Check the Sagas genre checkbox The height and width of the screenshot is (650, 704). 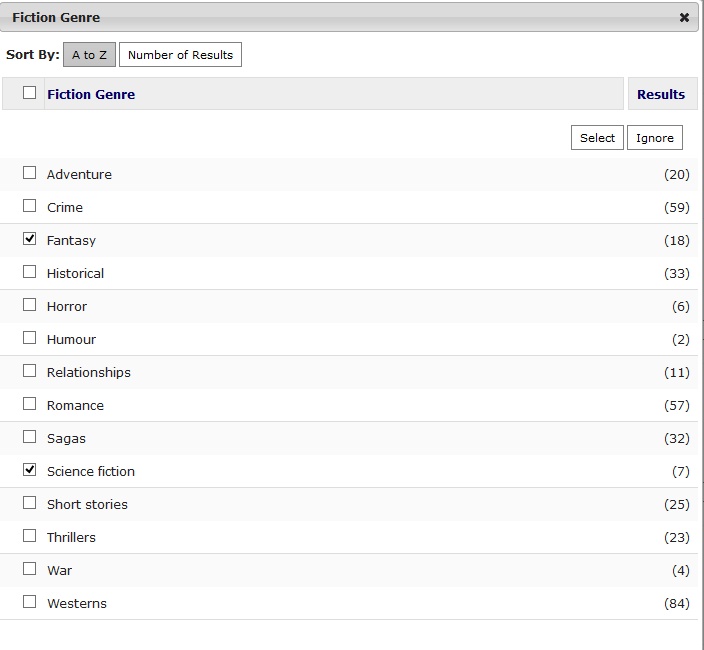pos(29,437)
